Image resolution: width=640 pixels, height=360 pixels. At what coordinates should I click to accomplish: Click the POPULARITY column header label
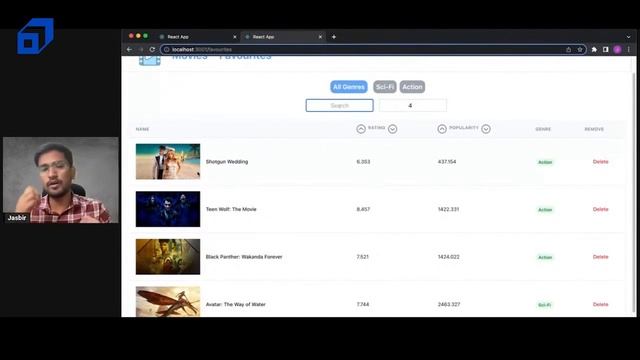[x=464, y=128]
